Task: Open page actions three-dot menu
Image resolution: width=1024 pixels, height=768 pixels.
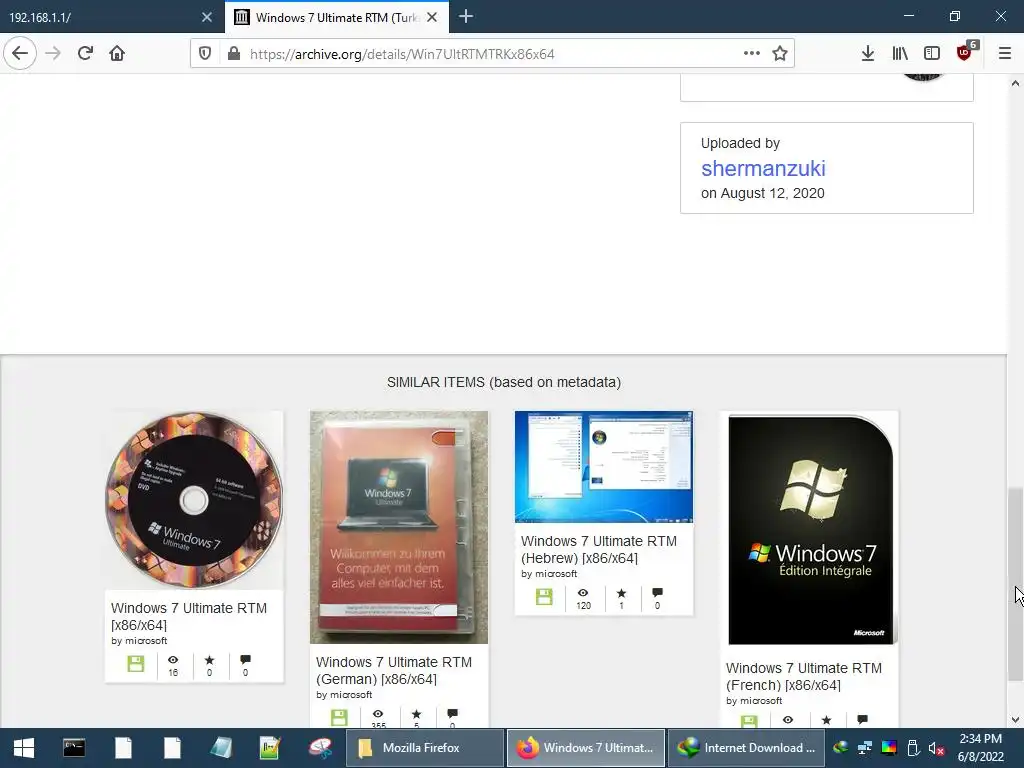Action: pyautogui.click(x=752, y=53)
